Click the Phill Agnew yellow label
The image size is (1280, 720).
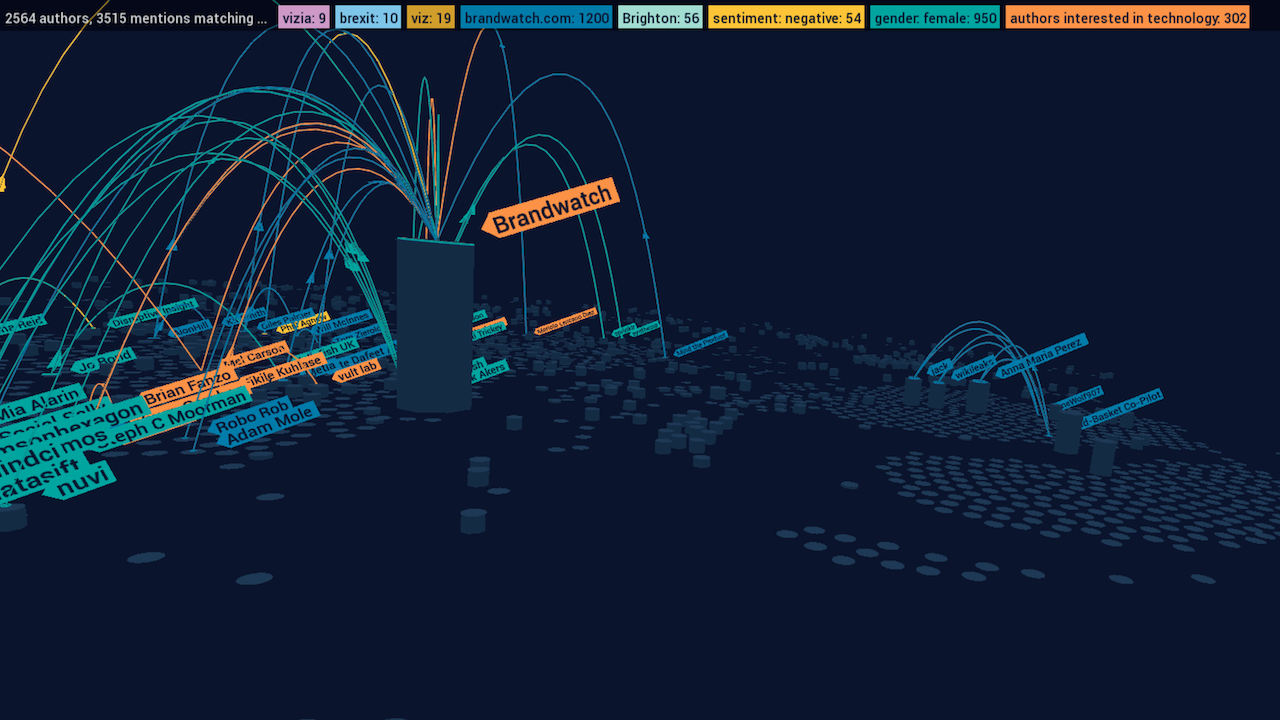click(x=303, y=322)
